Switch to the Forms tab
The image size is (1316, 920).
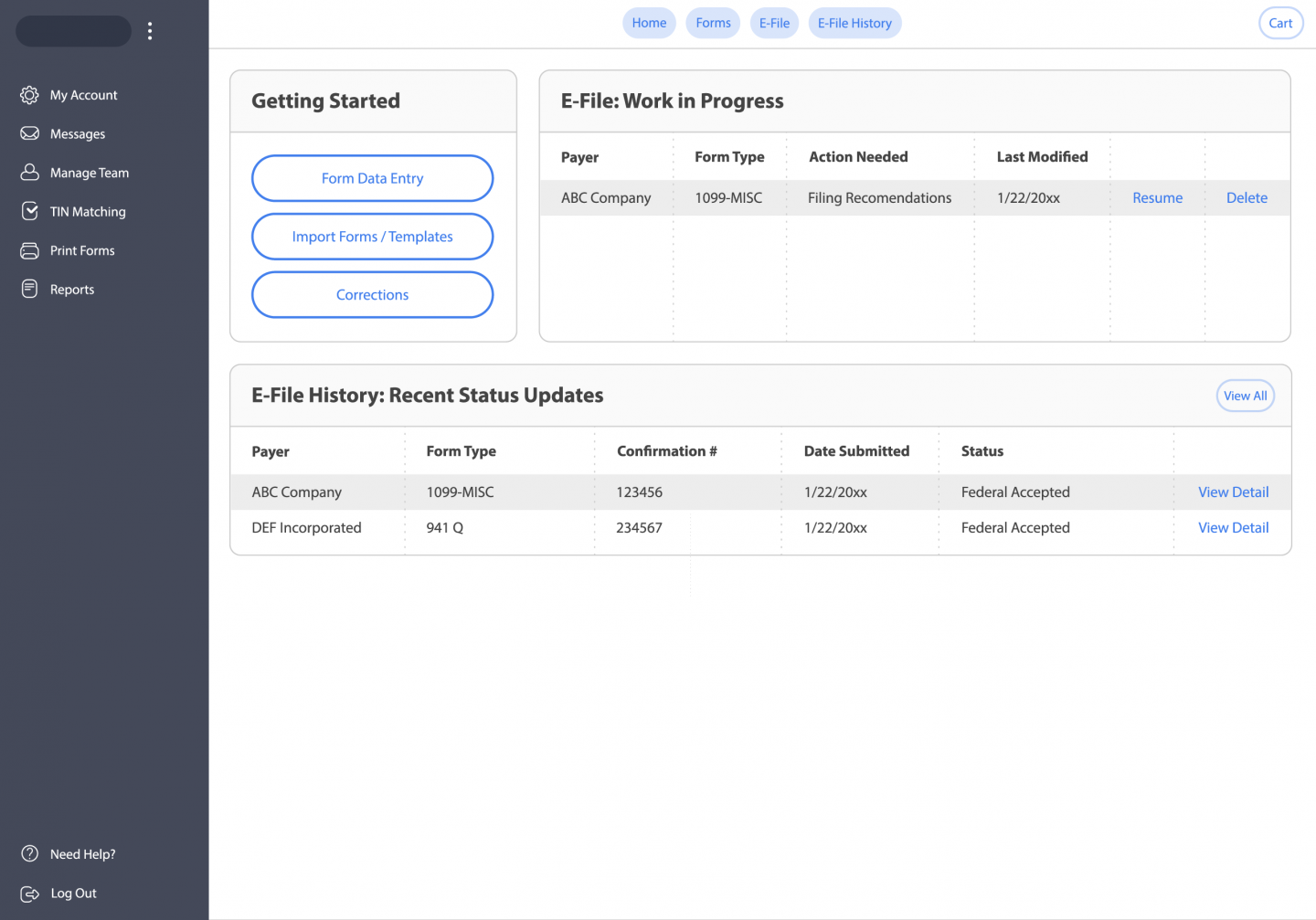(x=713, y=23)
